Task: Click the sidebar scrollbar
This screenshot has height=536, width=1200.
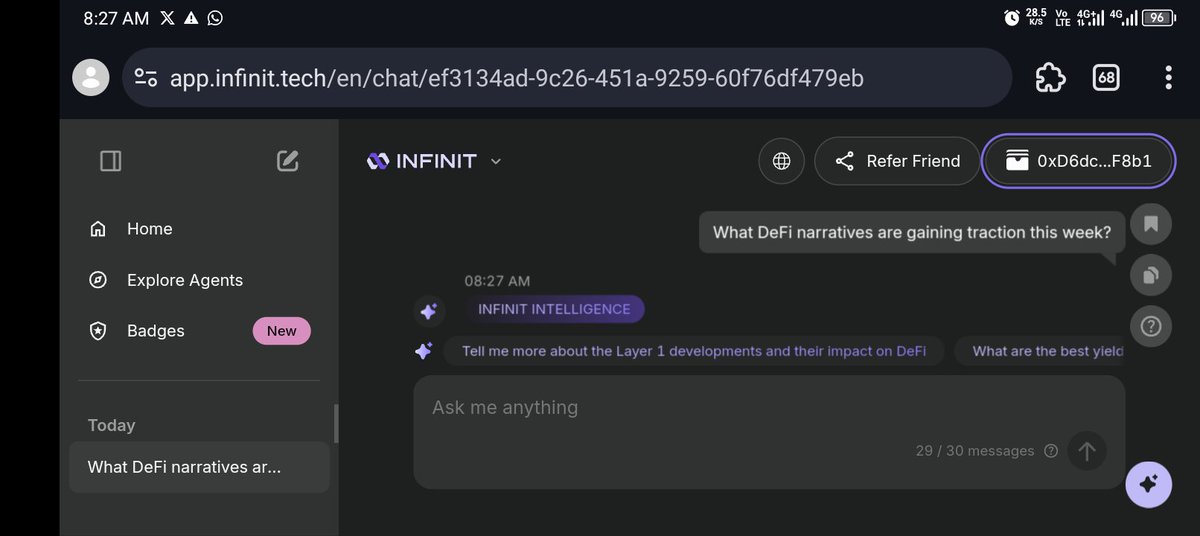Action: tap(336, 423)
